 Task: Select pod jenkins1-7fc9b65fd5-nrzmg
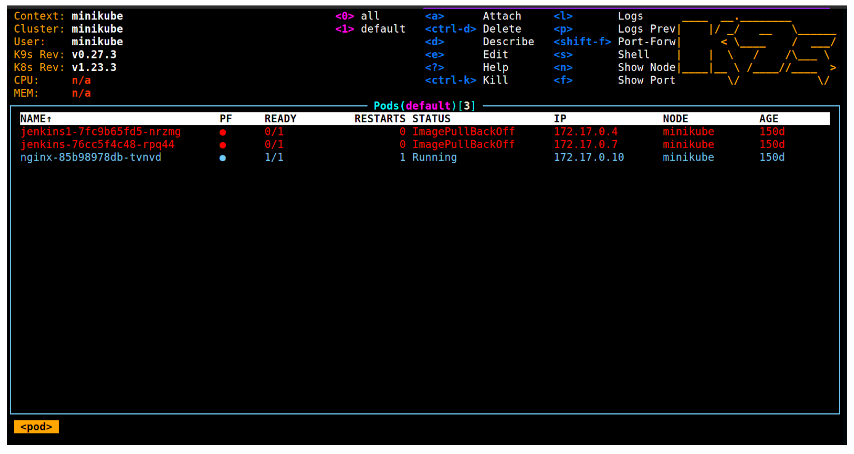101,132
